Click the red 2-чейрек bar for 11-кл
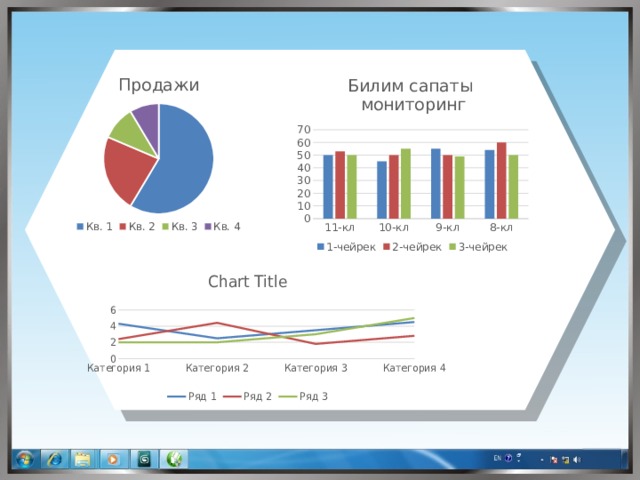Viewport: 640px width, 480px height. [340, 185]
